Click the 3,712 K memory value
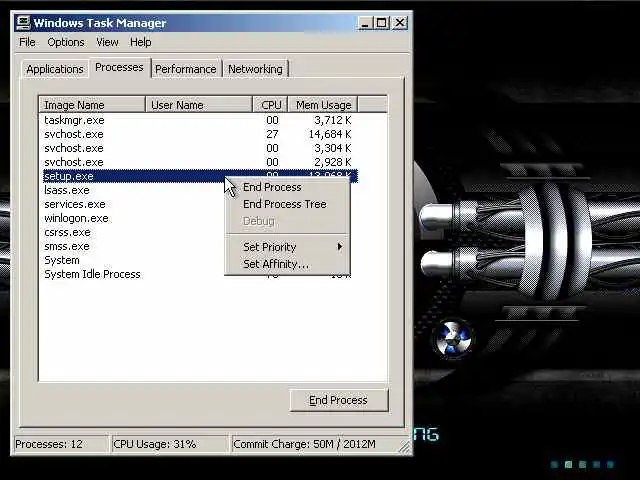 pyautogui.click(x=332, y=120)
